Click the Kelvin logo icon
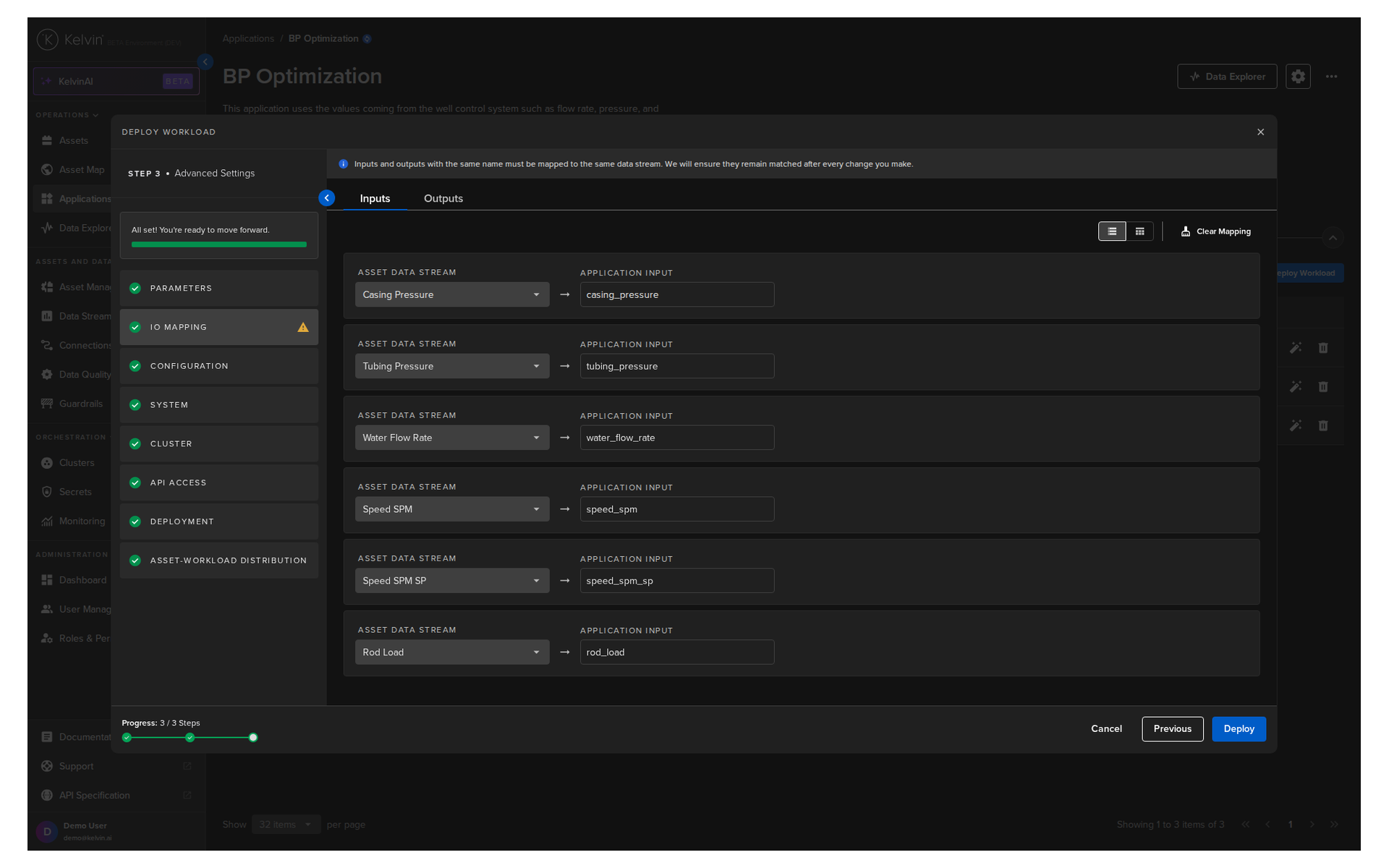 pos(47,39)
